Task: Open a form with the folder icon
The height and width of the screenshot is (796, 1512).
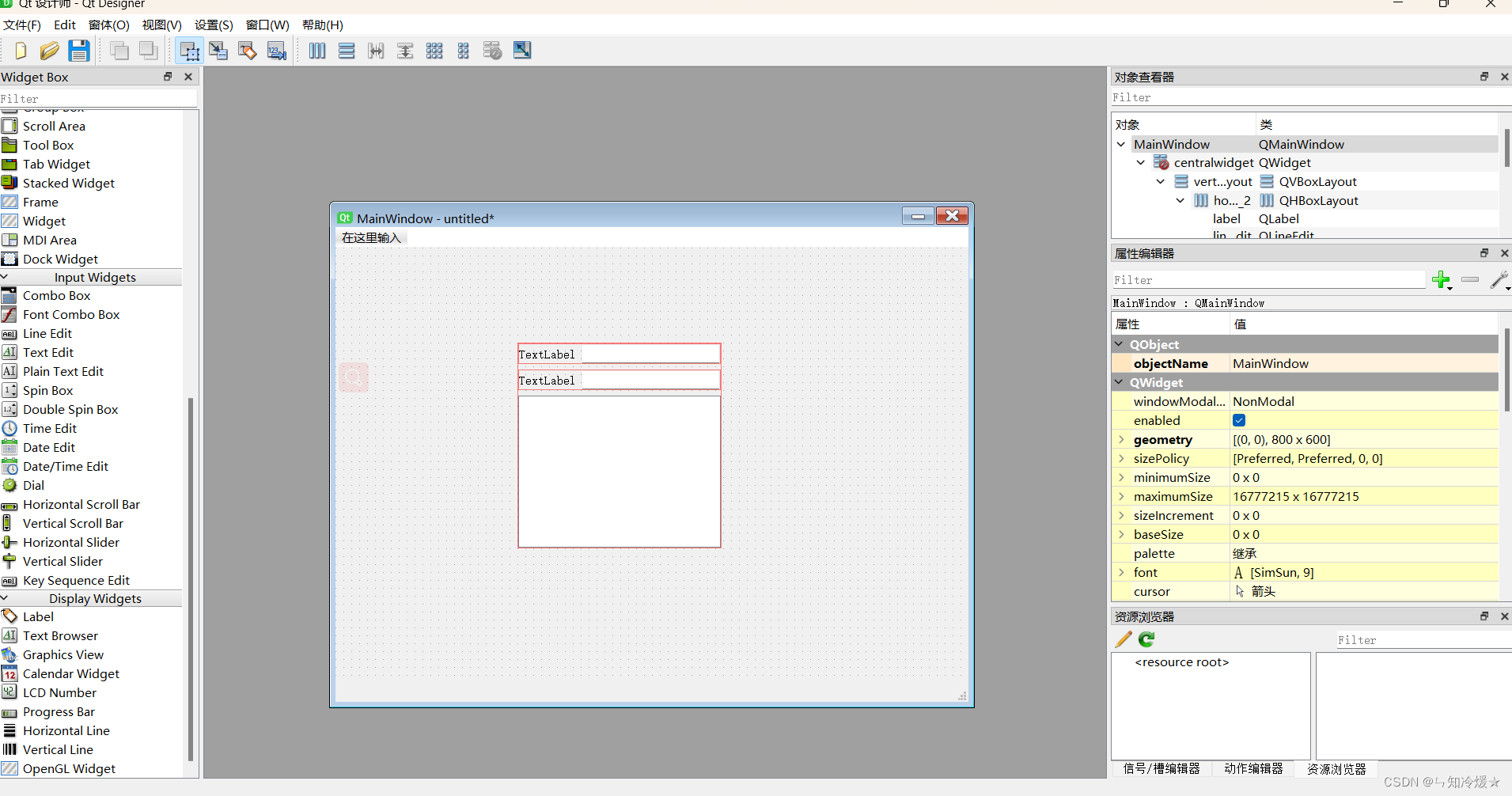Action: tap(49, 51)
